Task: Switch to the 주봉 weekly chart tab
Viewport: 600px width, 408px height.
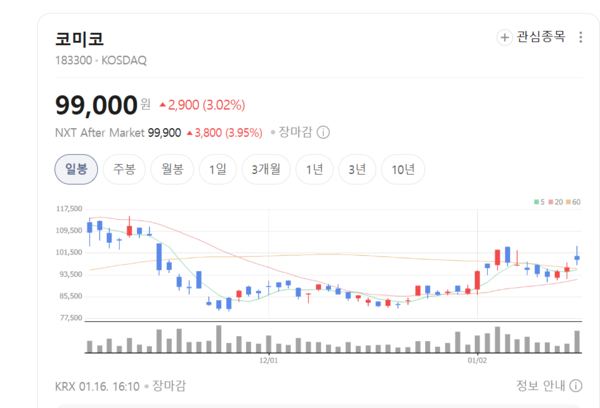Action: pyautogui.click(x=124, y=169)
